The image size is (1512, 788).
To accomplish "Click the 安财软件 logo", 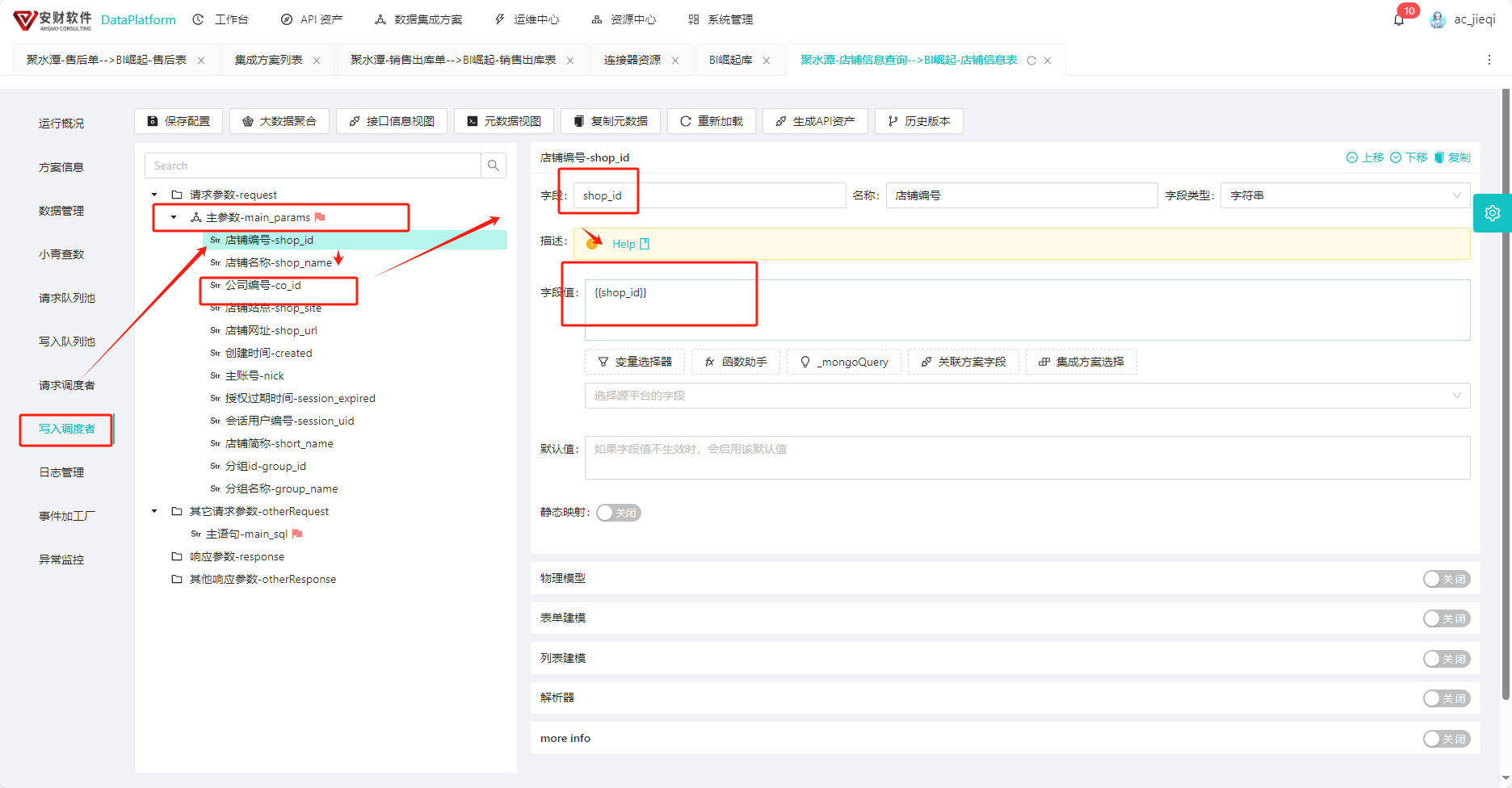I will pos(52,19).
